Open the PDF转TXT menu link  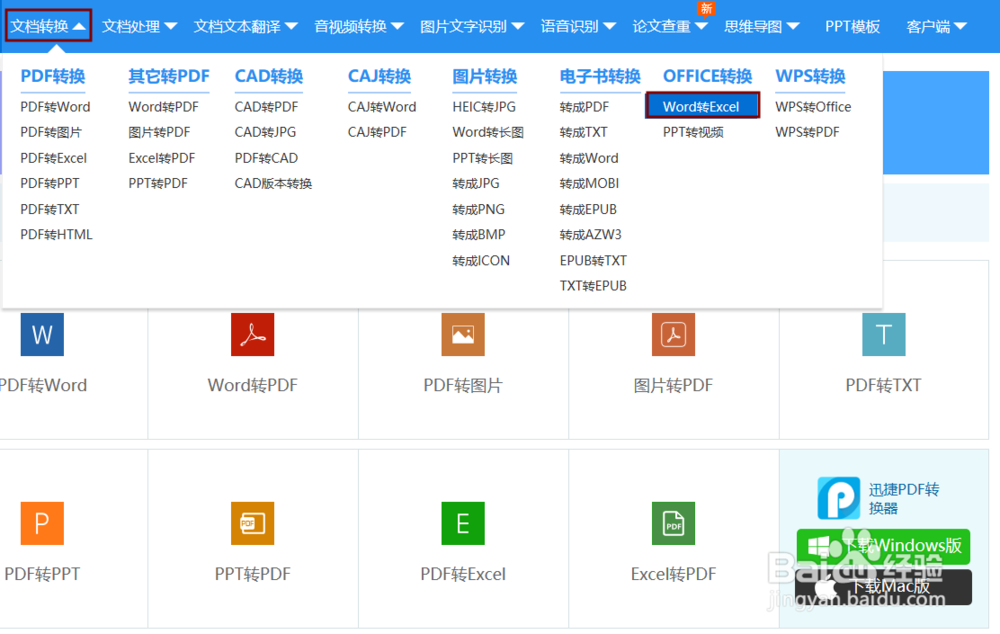50,209
